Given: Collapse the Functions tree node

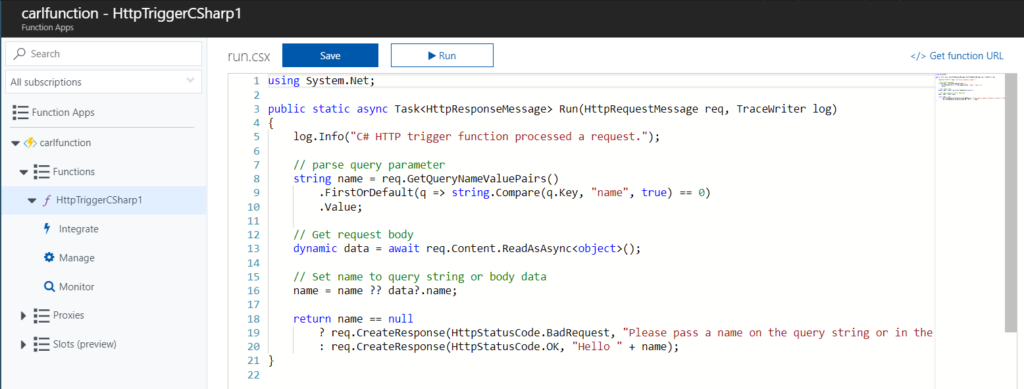Looking at the screenshot, I should [24, 172].
